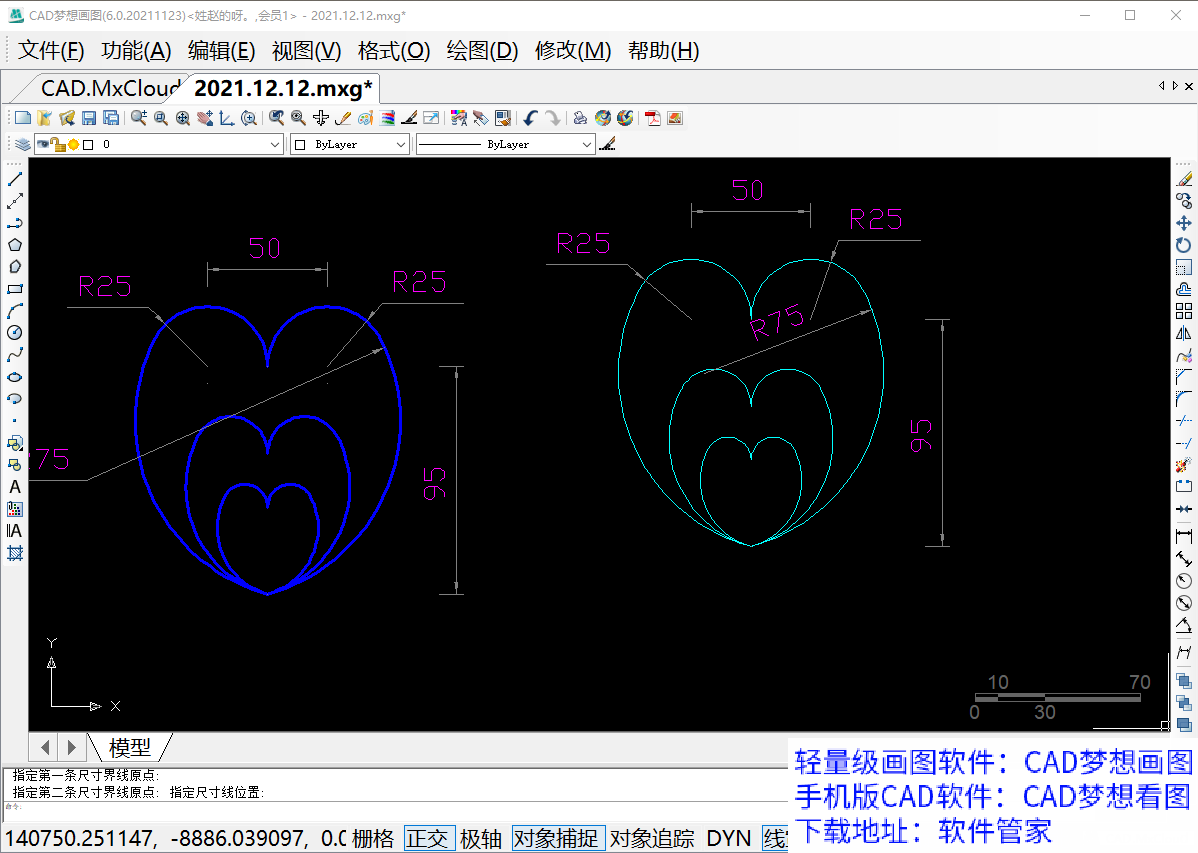Viewport: 1198px width, 853px height.
Task: Open 帮助(H) menu
Action: [663, 50]
